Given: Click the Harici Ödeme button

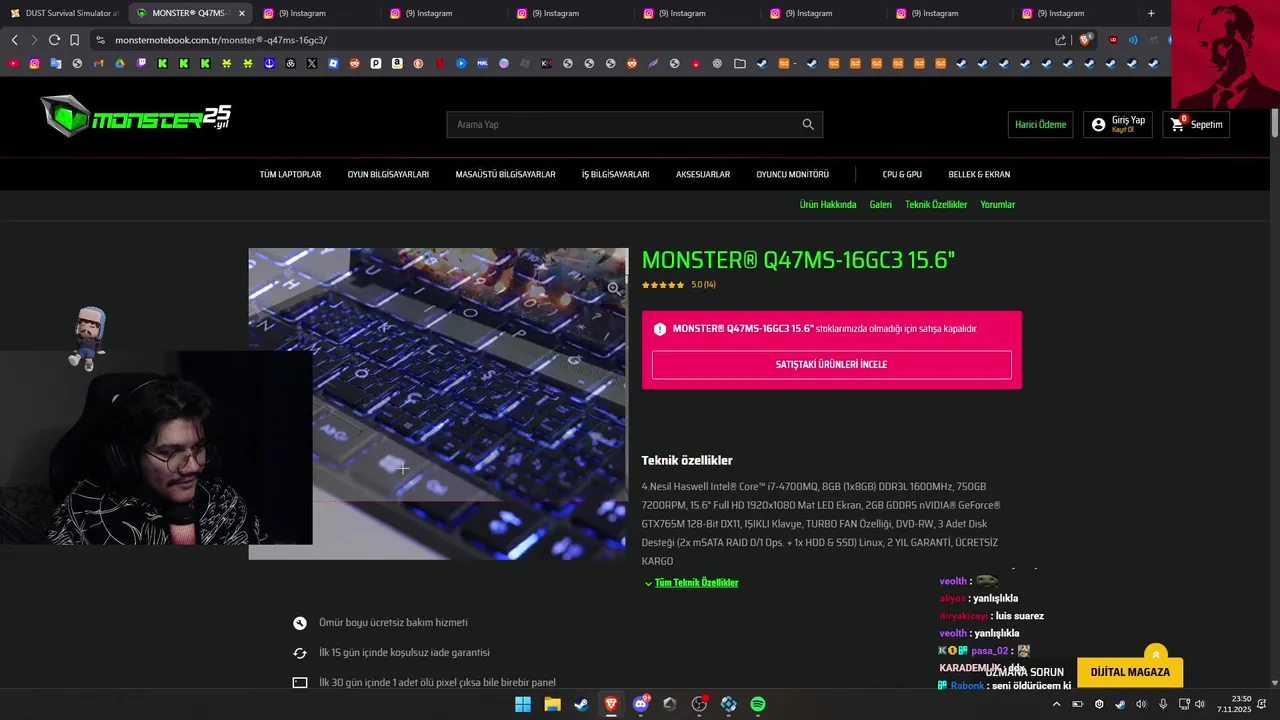Looking at the screenshot, I should click(1040, 124).
